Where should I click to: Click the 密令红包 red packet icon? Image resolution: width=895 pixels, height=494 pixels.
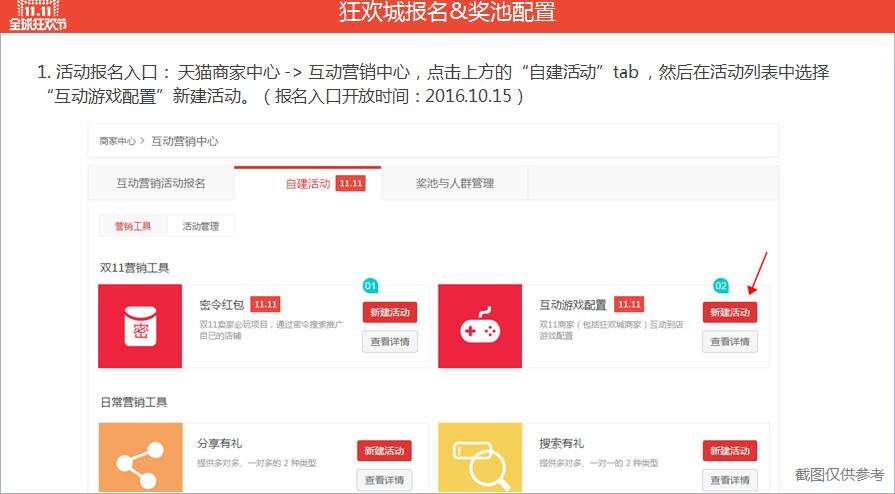pyautogui.click(x=140, y=326)
